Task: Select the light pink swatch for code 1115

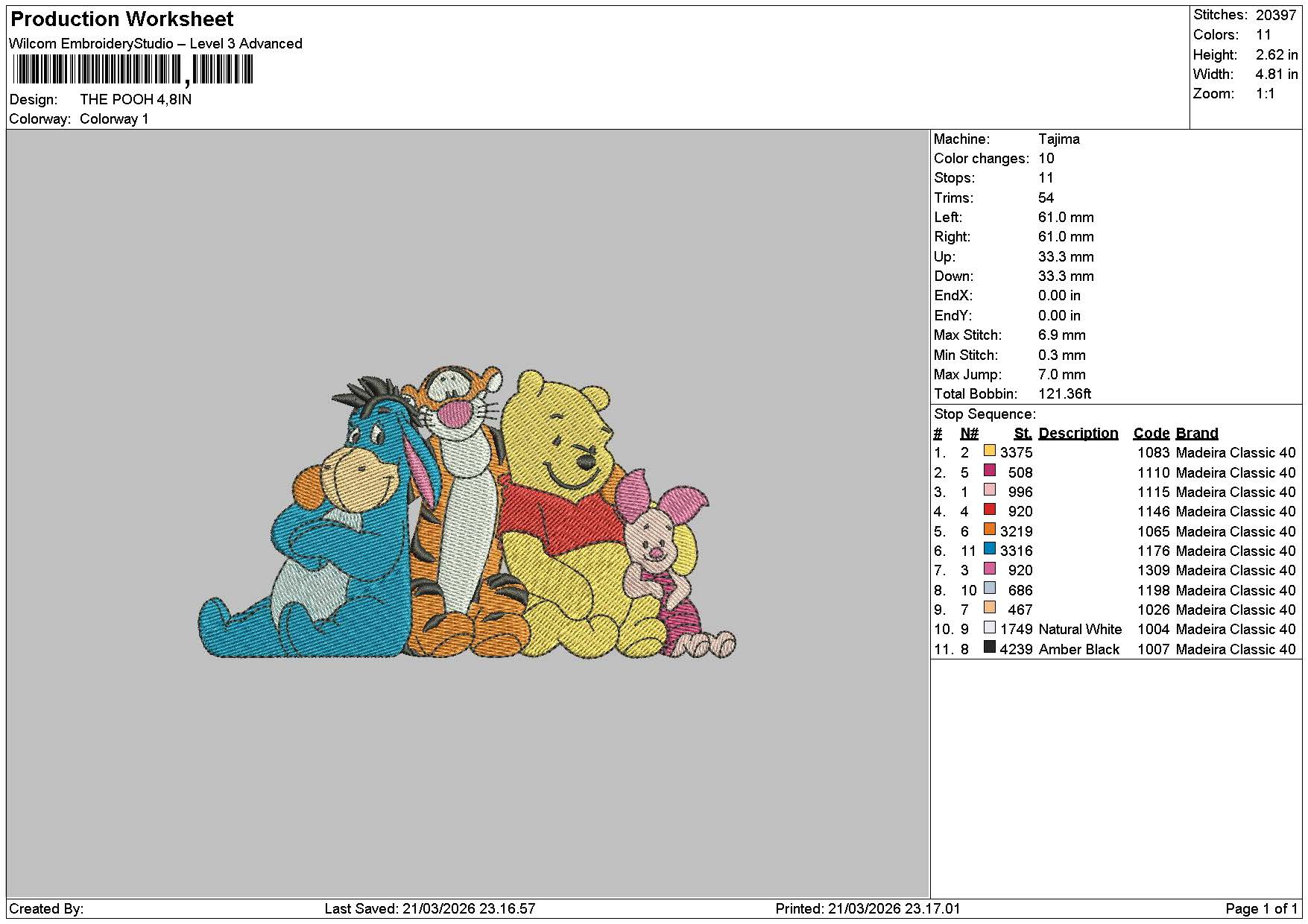Action: [x=990, y=490]
